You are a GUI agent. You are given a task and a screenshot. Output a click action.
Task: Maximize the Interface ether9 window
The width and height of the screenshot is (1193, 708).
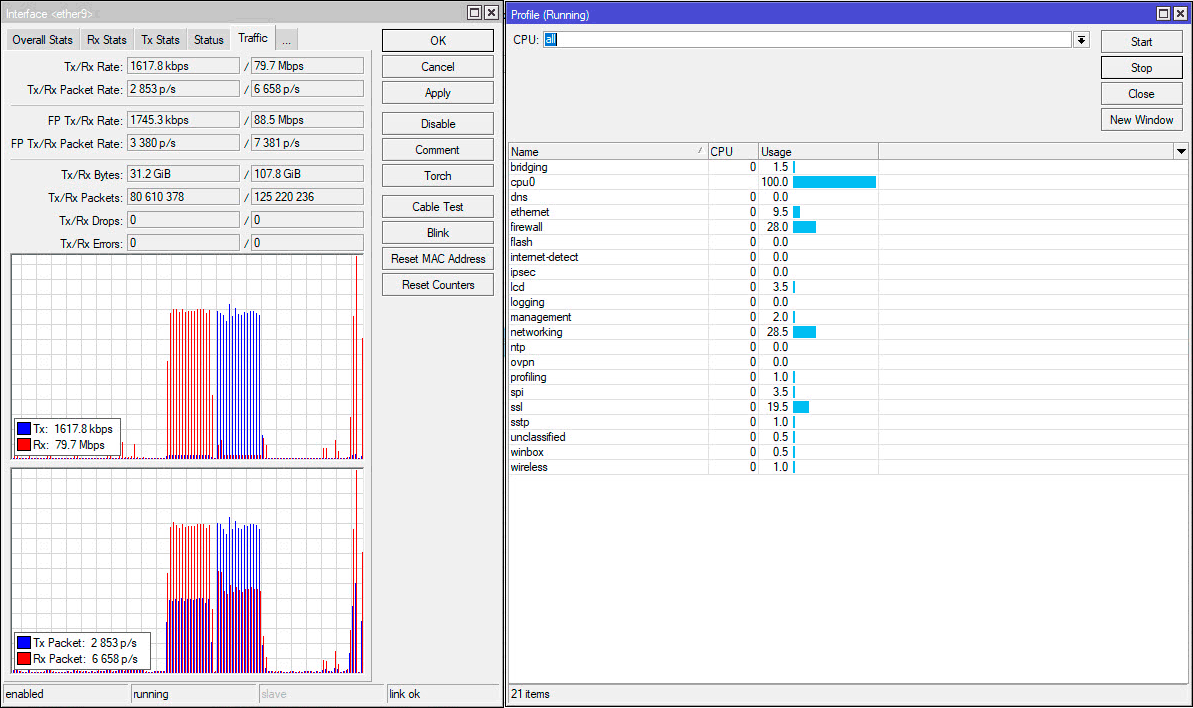click(474, 13)
